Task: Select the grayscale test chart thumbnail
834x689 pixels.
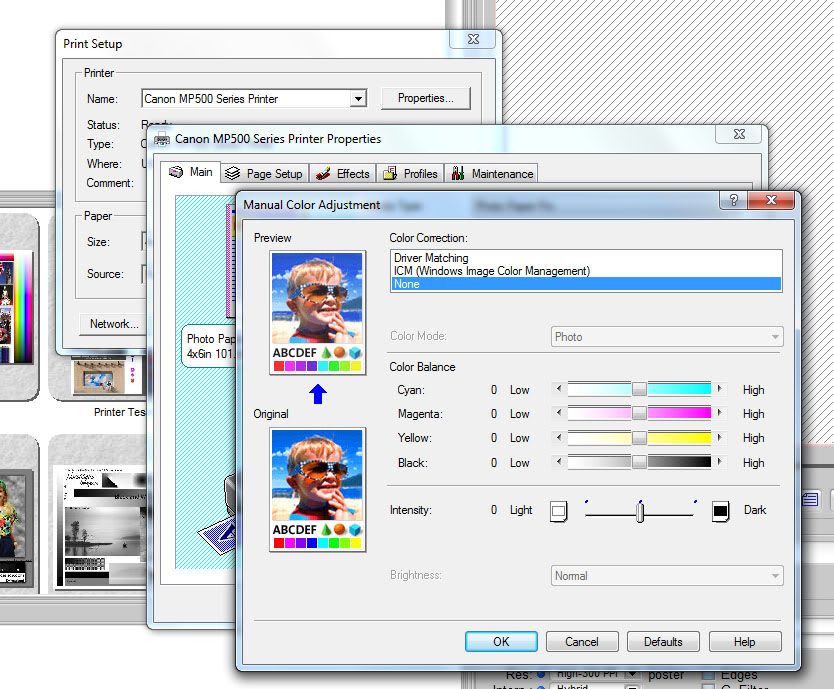Action: click(x=100, y=527)
